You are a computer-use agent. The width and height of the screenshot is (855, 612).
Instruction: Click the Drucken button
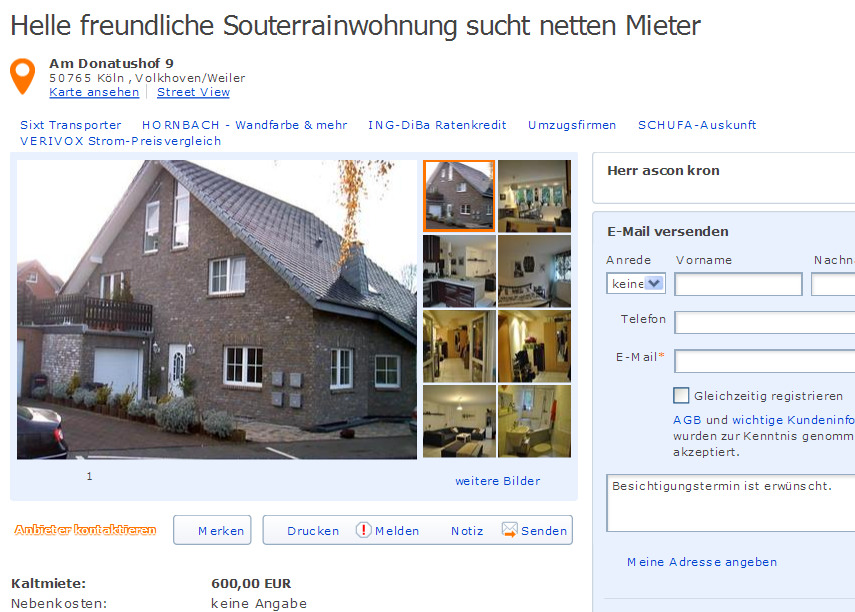point(313,531)
